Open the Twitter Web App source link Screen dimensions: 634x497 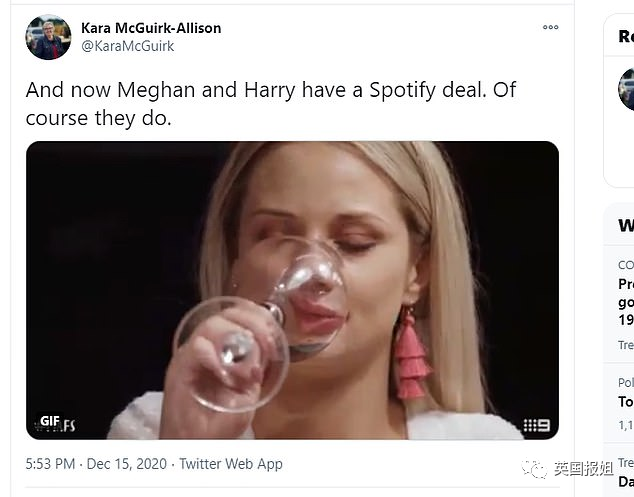coord(230,464)
